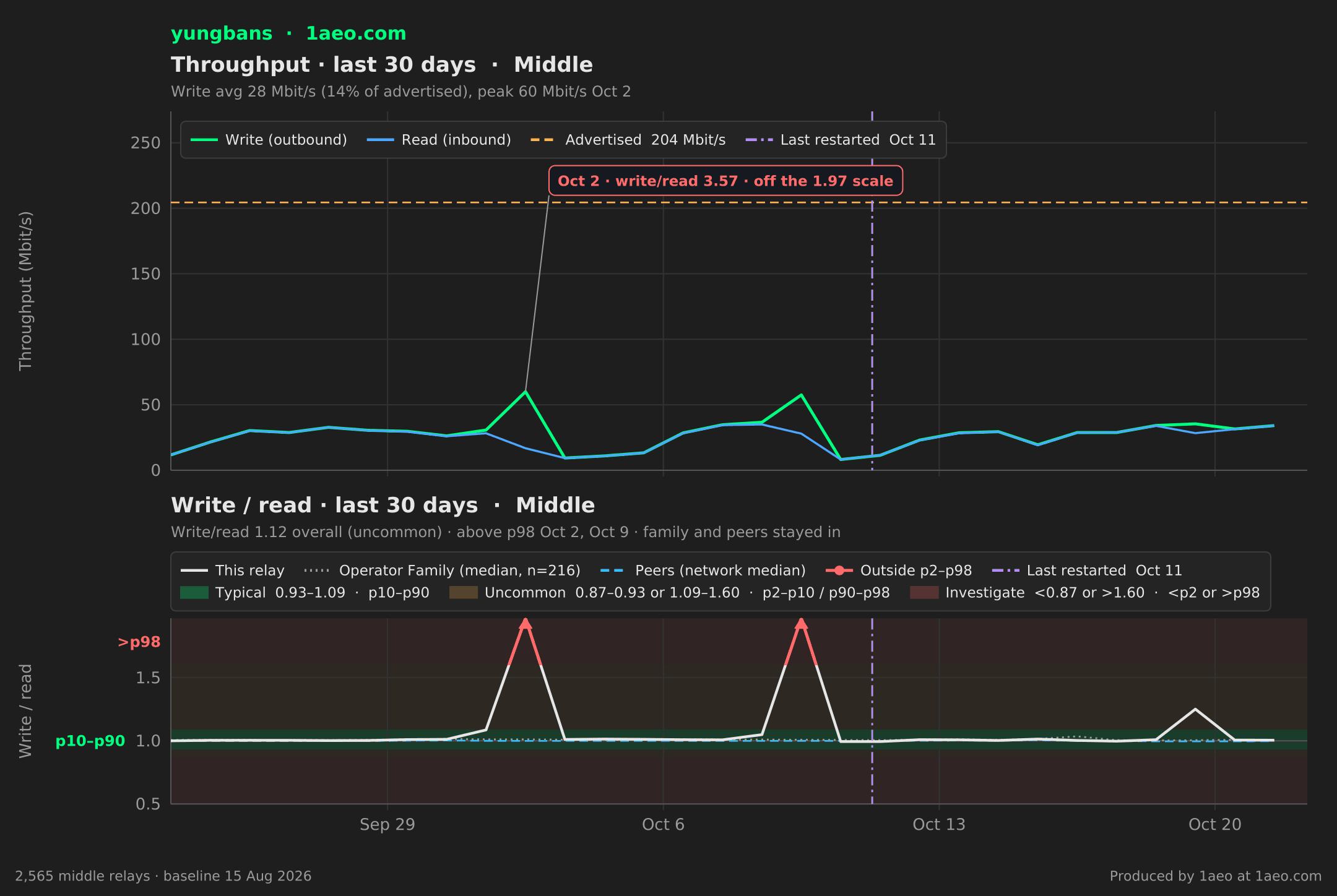Click the p10–p90 axis label

[90, 741]
